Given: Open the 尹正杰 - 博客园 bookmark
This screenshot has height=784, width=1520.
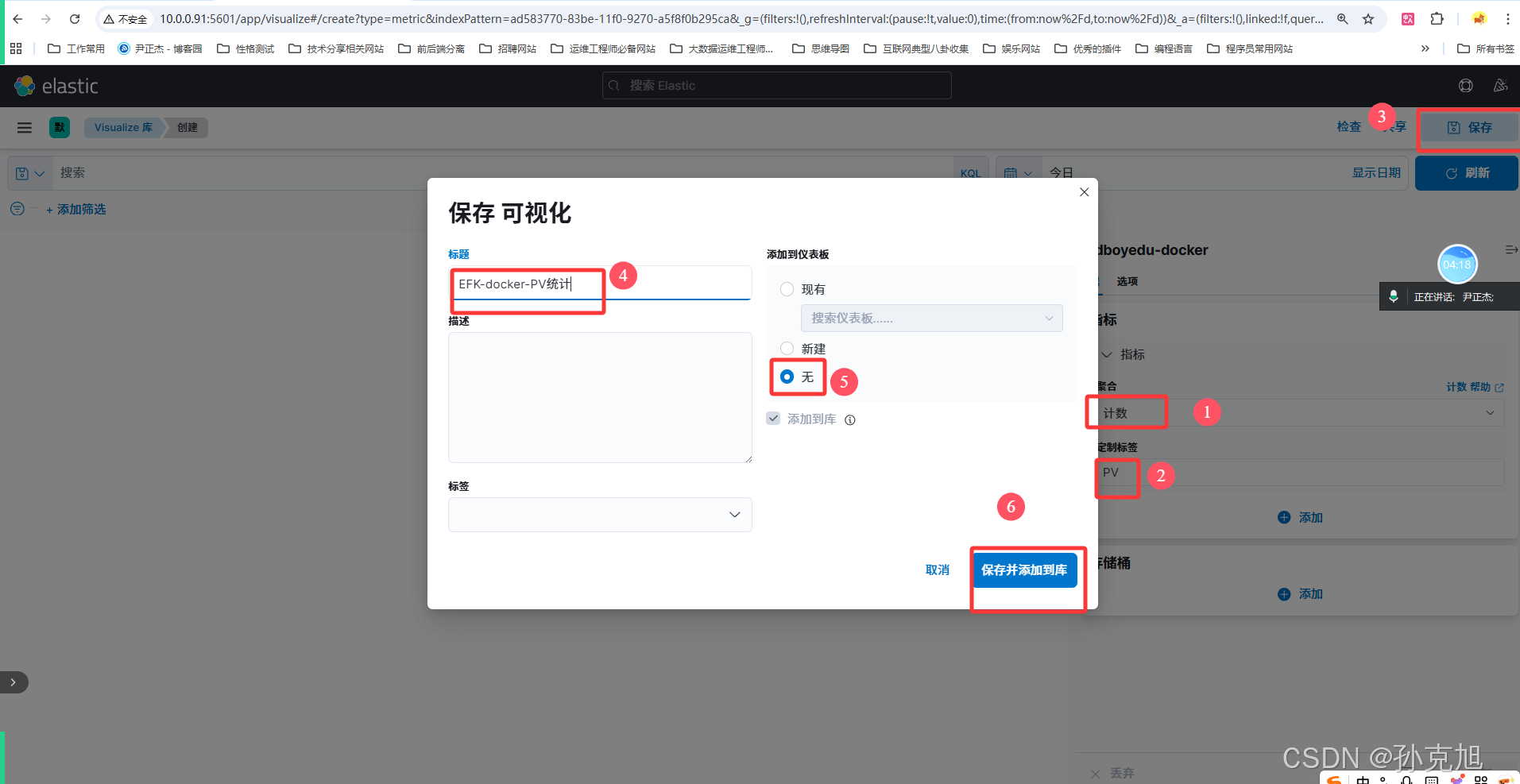Looking at the screenshot, I should click(160, 48).
